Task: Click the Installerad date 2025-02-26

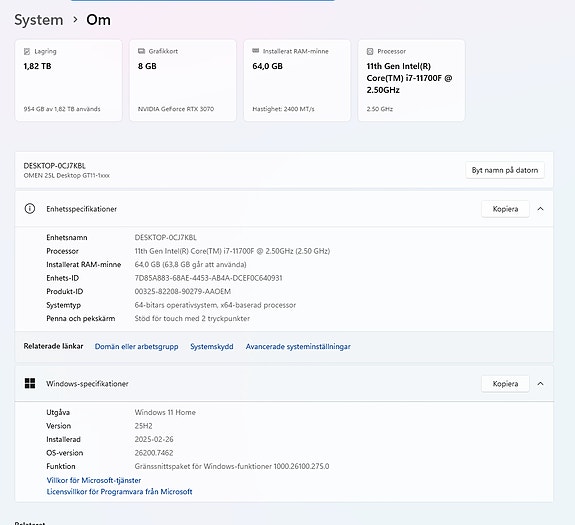Action: coord(154,439)
